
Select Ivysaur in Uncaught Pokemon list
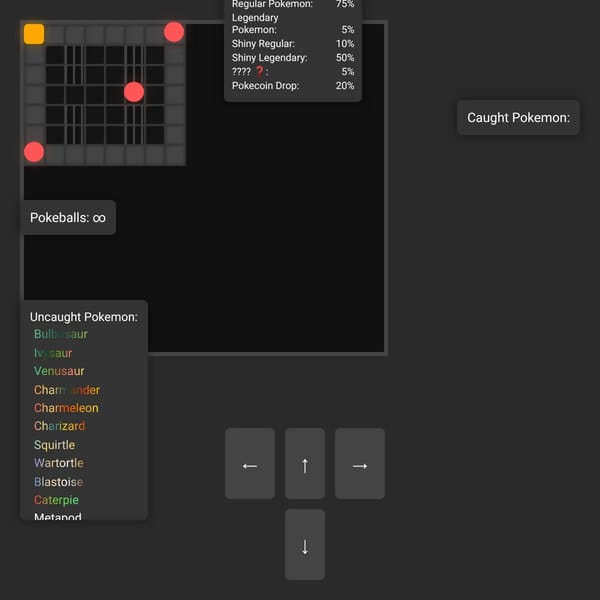(x=53, y=353)
